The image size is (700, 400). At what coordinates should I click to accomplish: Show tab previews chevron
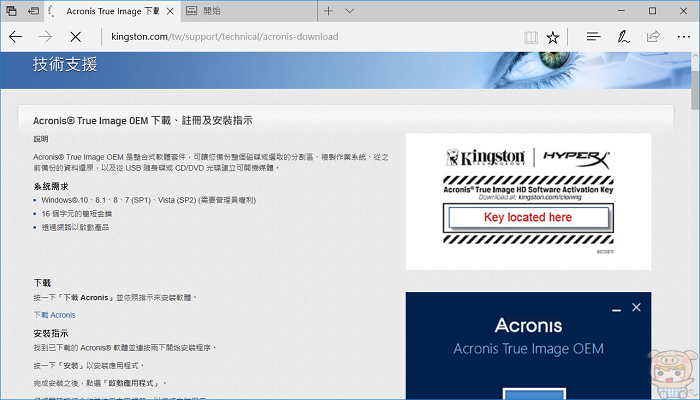pos(350,11)
